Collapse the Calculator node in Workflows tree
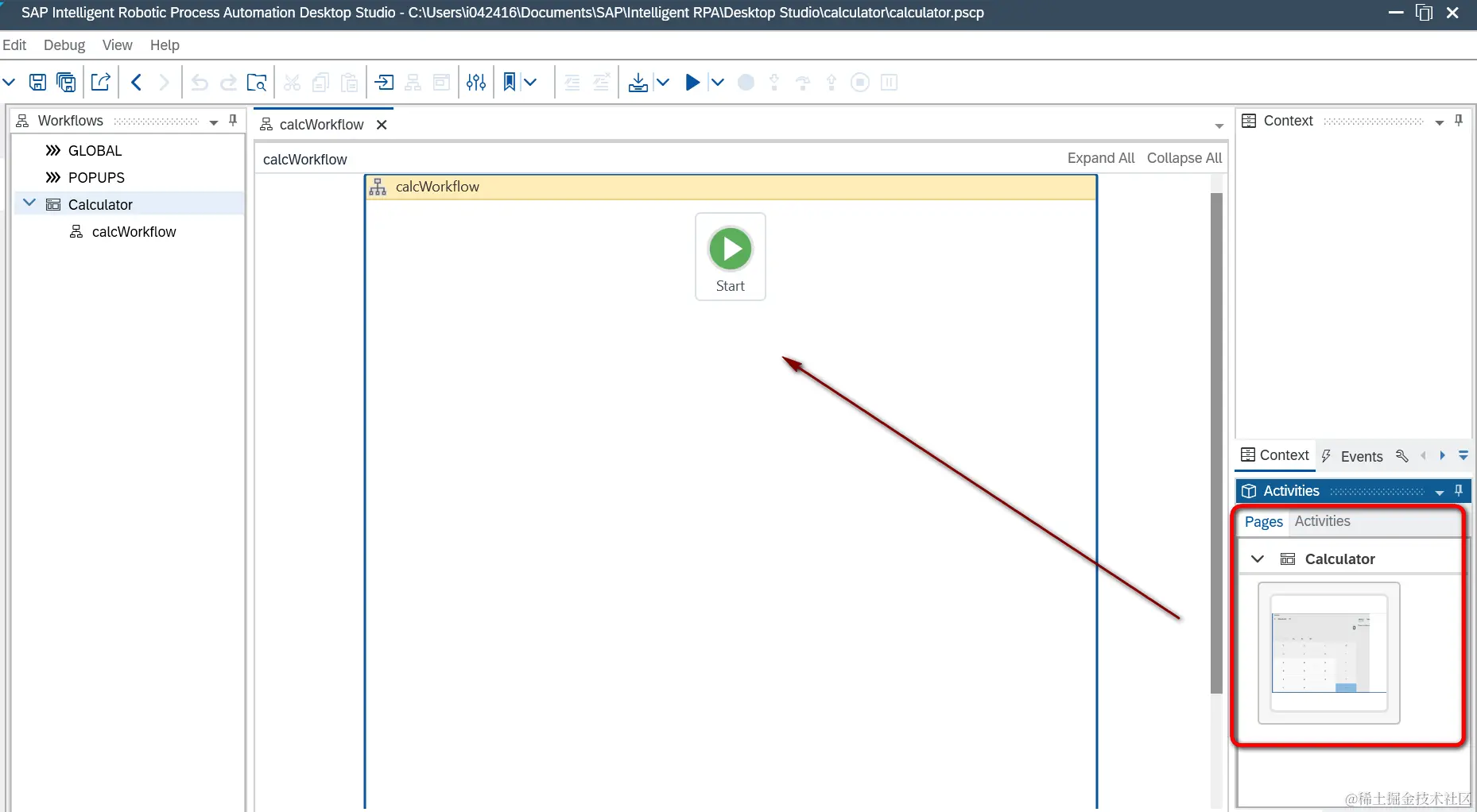Image resolution: width=1477 pixels, height=812 pixels. [x=29, y=203]
